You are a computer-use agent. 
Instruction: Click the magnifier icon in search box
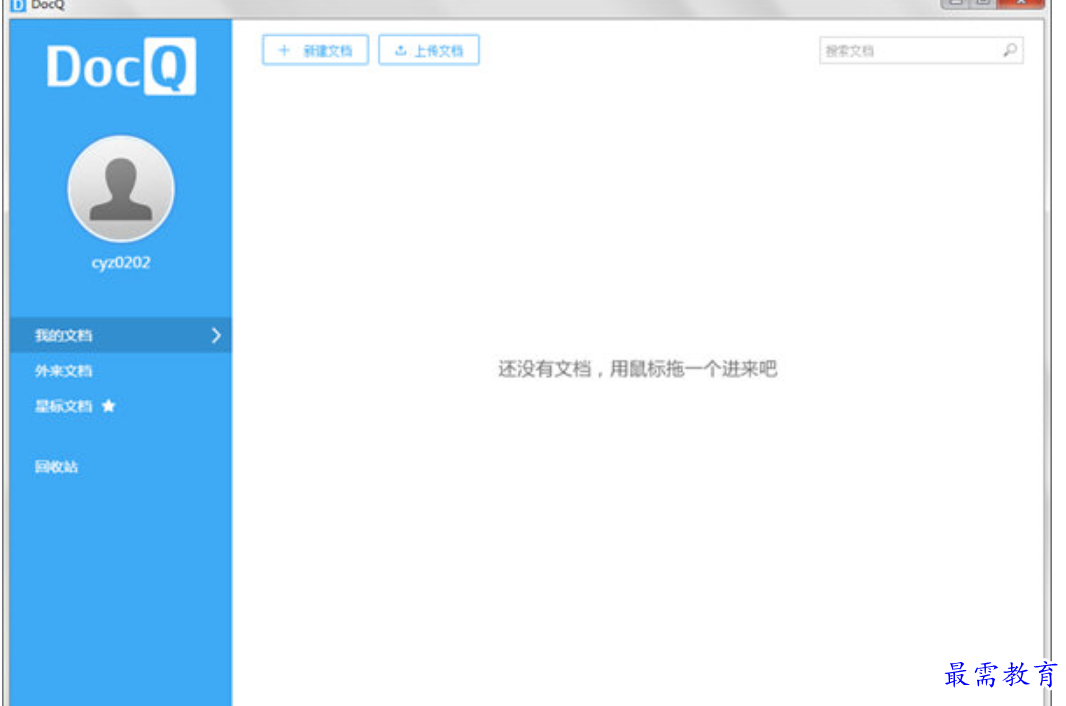(x=1009, y=51)
